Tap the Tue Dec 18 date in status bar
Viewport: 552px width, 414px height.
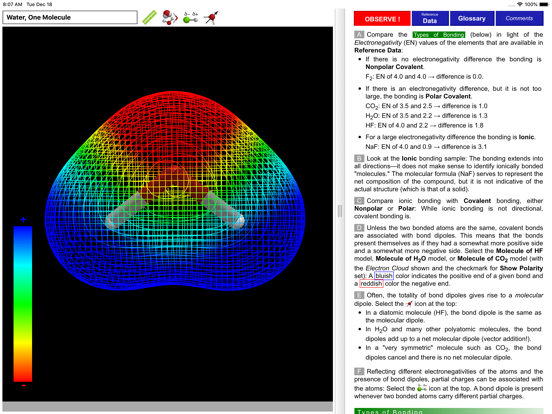pyautogui.click(x=39, y=4)
